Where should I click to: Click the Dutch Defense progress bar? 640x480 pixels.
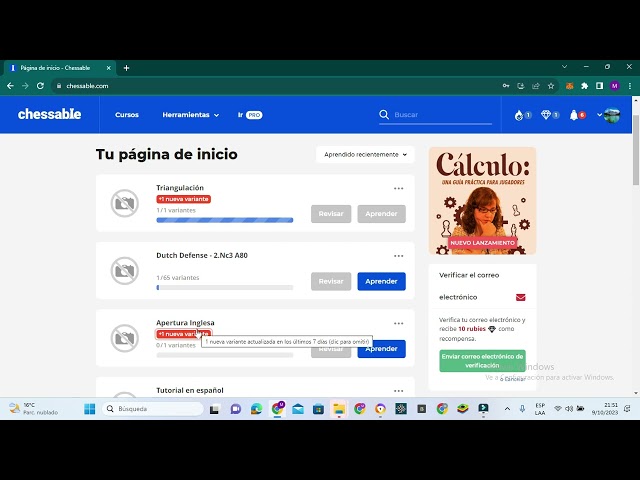[224, 287]
